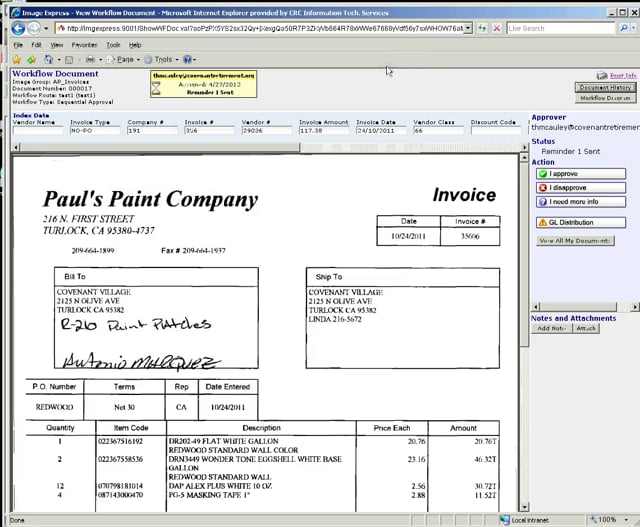Click the I approve button
The width and height of the screenshot is (640, 527).
tap(580, 174)
